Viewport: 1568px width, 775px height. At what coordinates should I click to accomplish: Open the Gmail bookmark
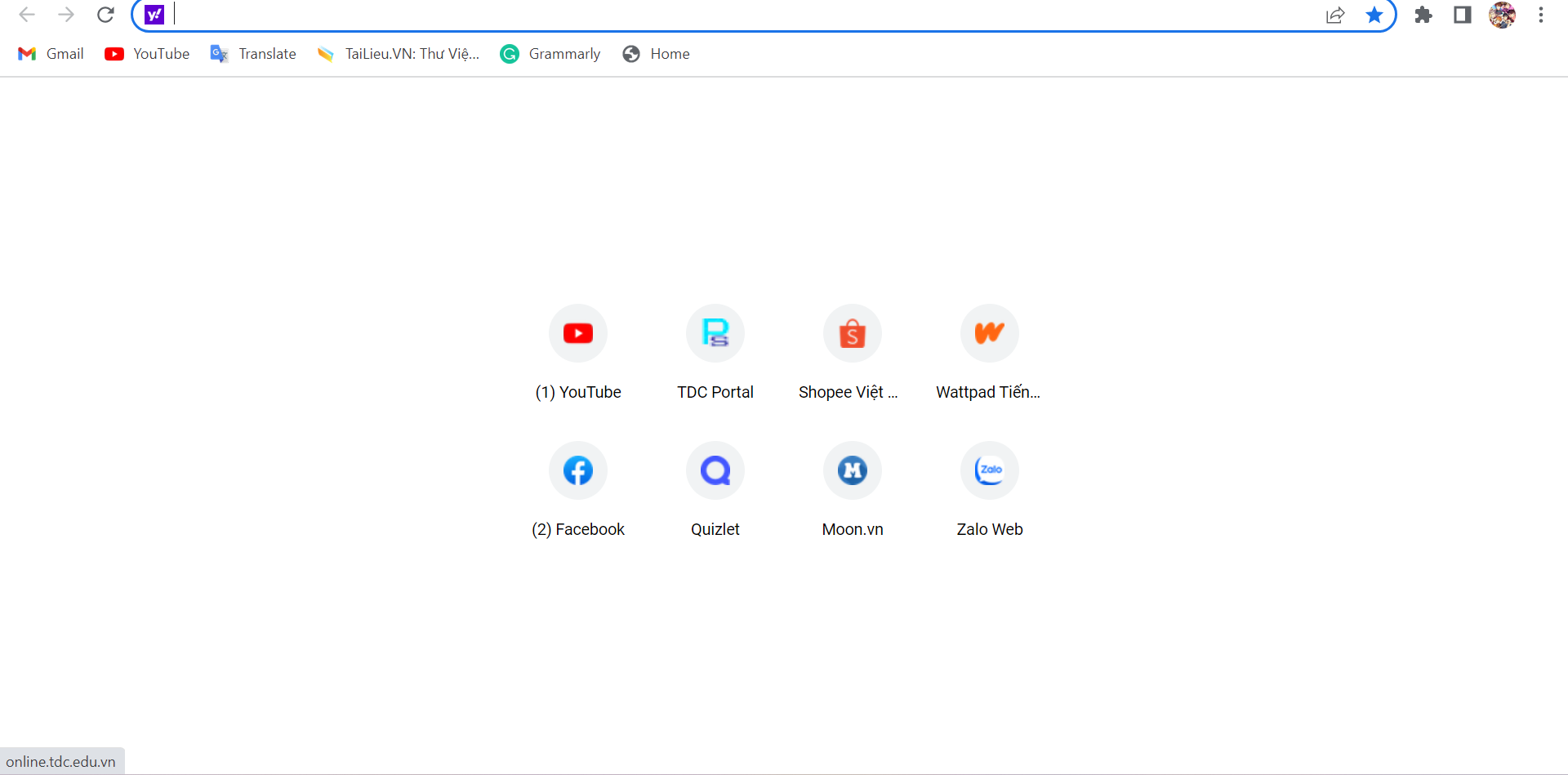coord(51,54)
